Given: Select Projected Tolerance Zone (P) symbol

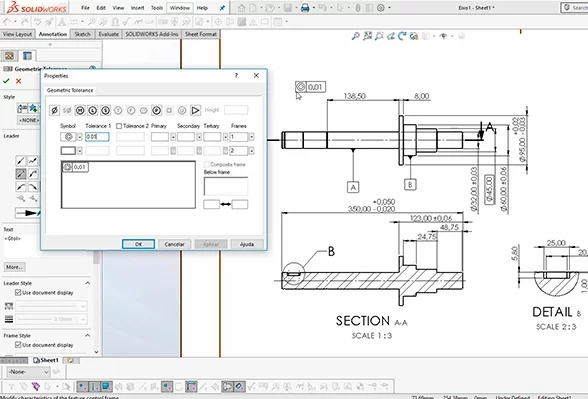Looking at the screenshot, I should point(156,110).
